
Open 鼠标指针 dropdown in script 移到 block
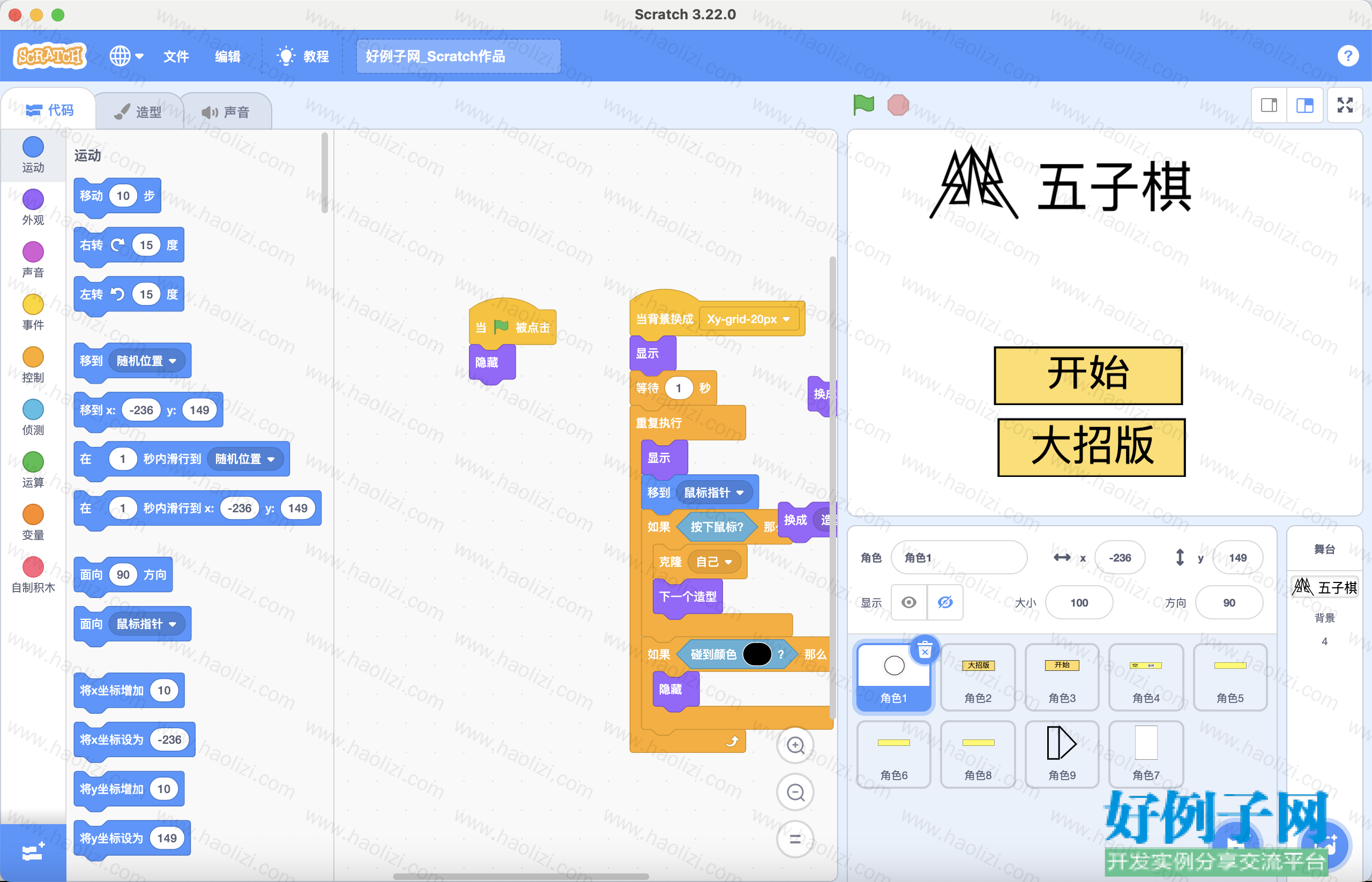[x=714, y=492]
